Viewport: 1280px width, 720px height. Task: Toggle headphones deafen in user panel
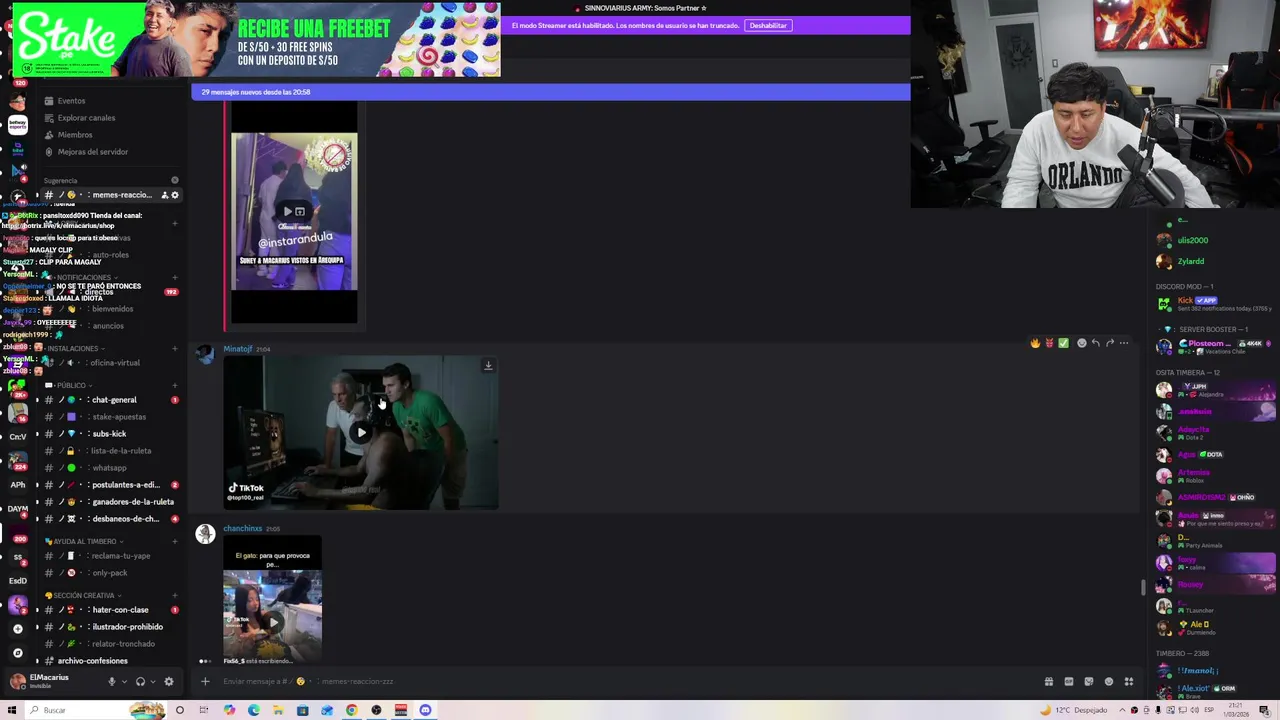pos(140,681)
